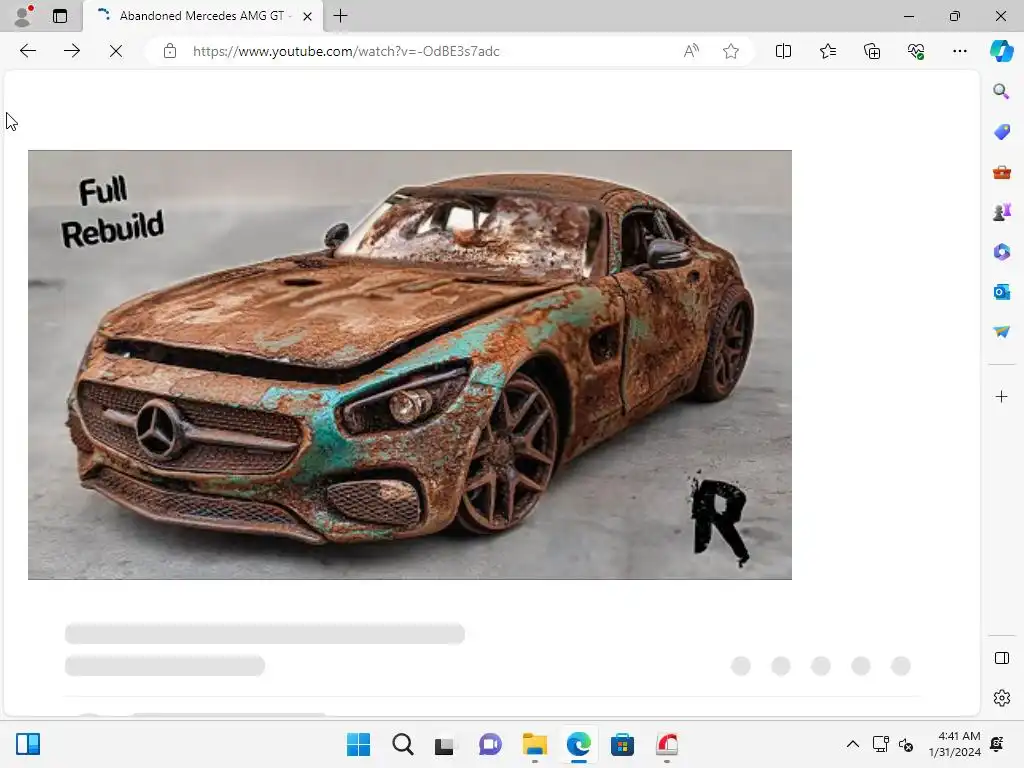The height and width of the screenshot is (768, 1024).
Task: Open sidebar Drop paper plane icon
Action: pos(1001,332)
